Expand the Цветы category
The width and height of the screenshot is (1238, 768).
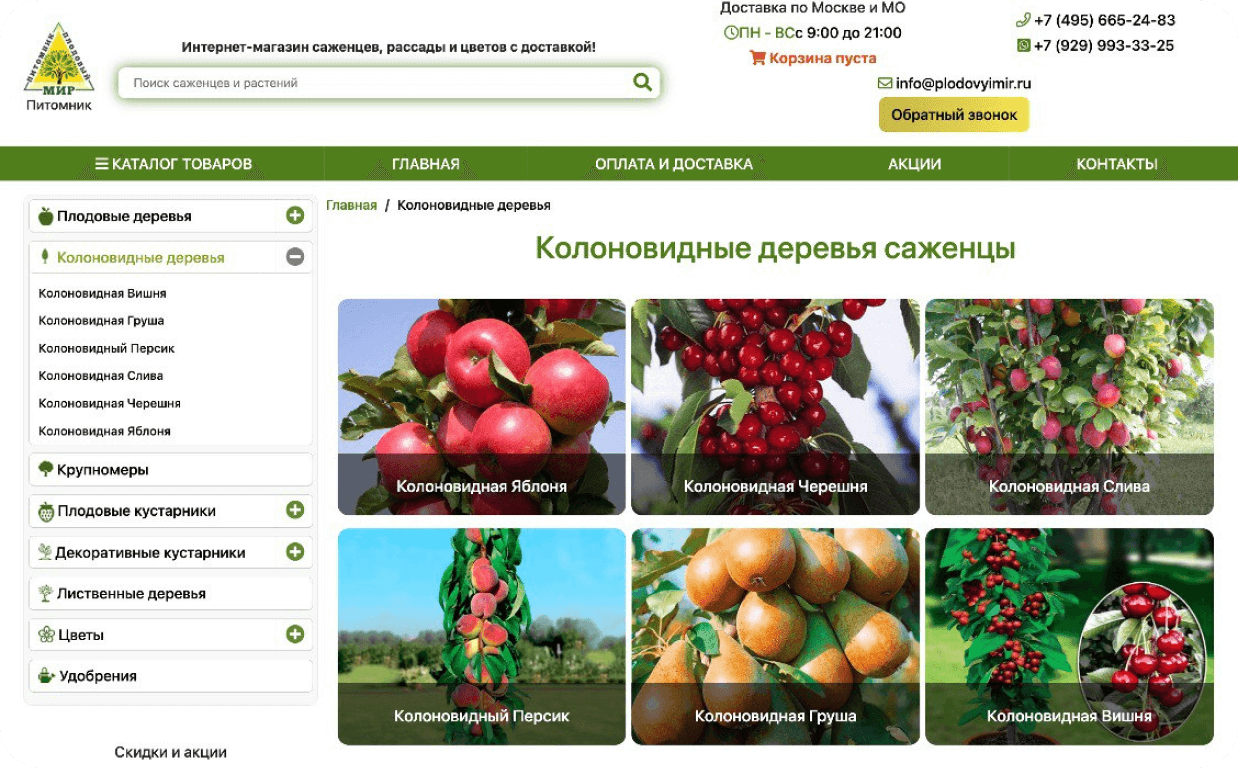[x=295, y=634]
